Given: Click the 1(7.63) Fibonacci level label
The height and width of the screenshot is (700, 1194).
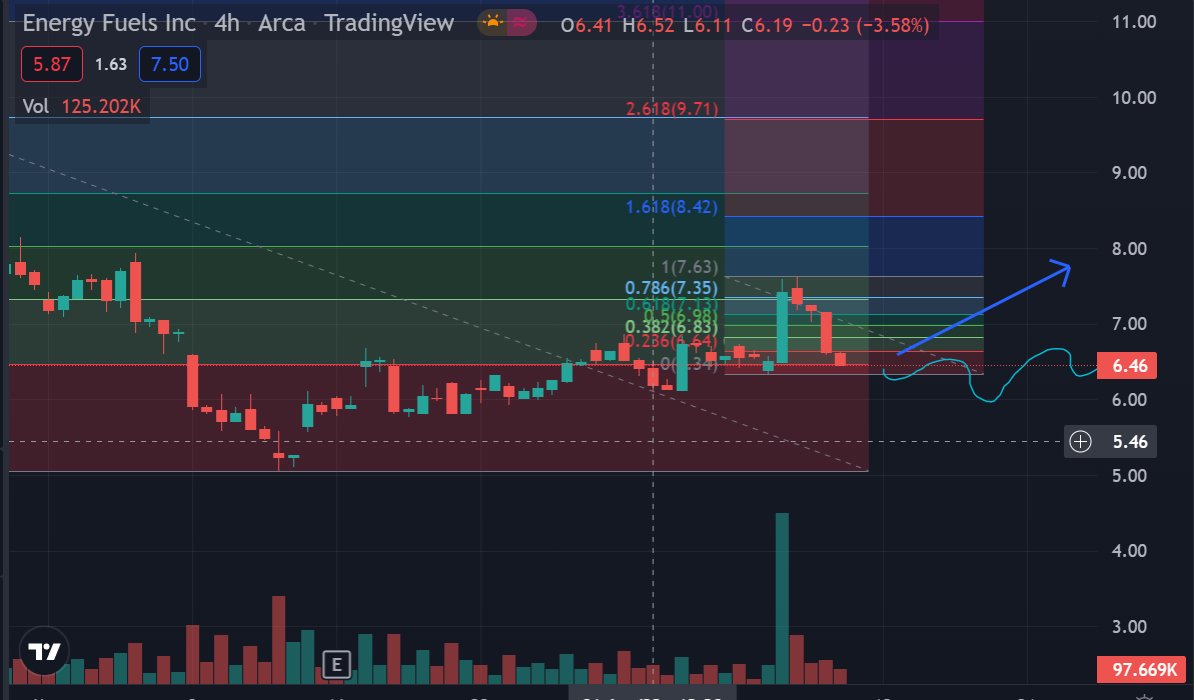Looking at the screenshot, I should click(x=690, y=267).
